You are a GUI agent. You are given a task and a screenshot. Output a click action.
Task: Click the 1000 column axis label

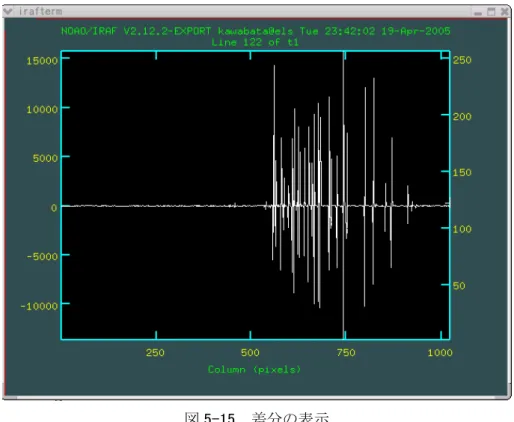click(440, 352)
